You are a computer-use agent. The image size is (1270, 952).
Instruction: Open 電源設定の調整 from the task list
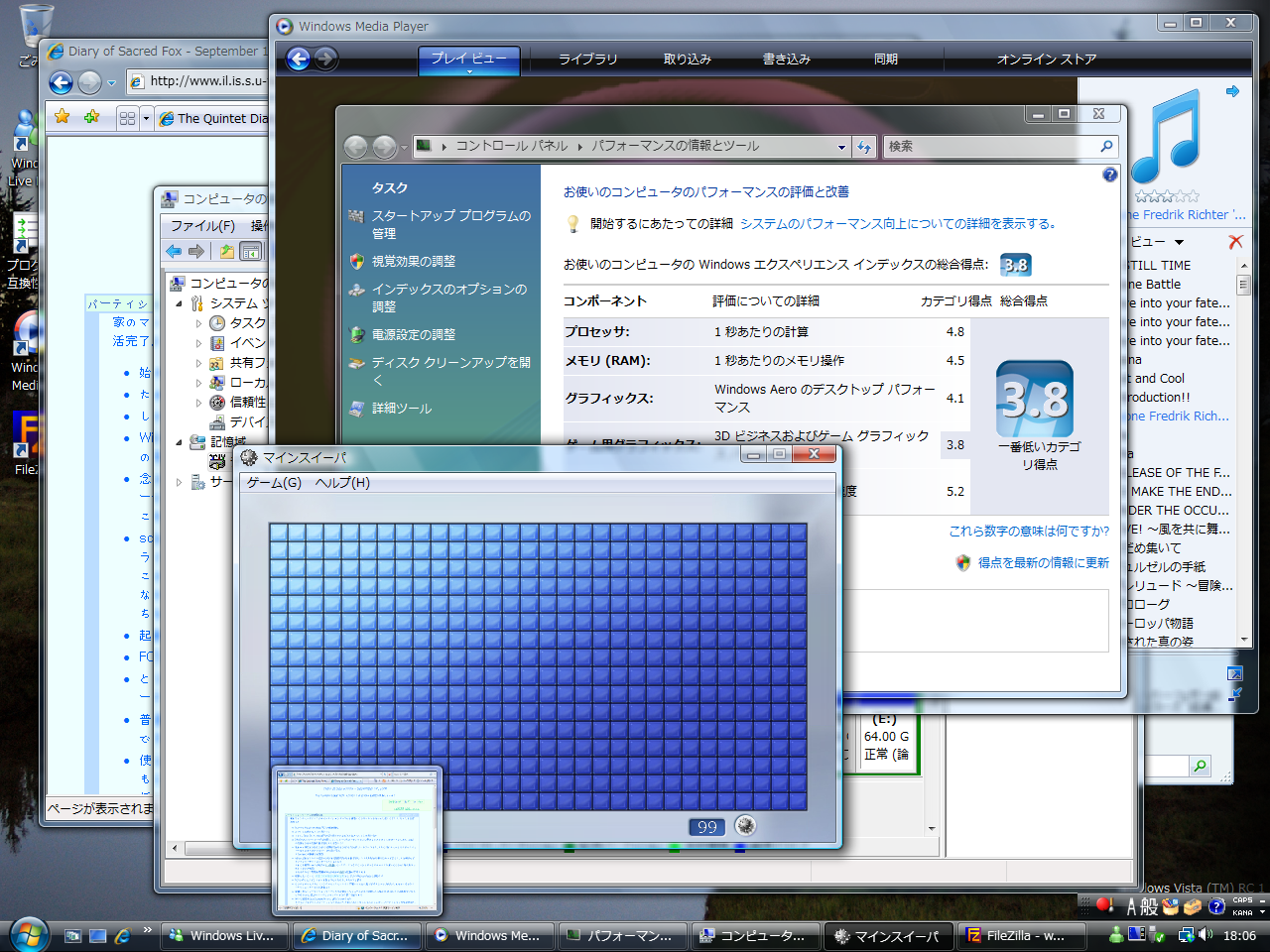(414, 335)
